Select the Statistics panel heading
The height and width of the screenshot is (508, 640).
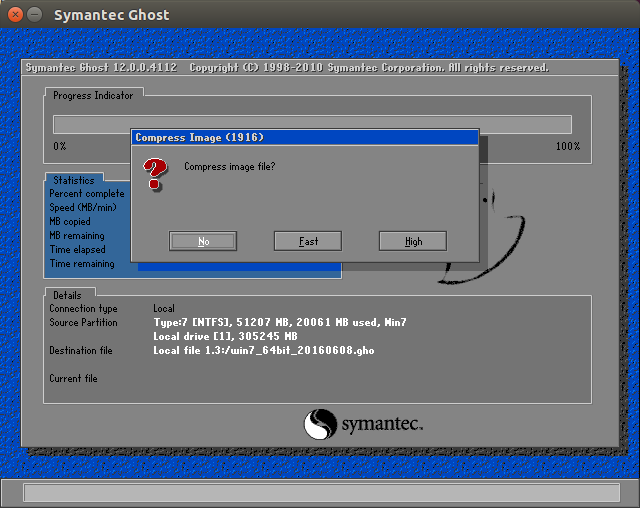74,180
